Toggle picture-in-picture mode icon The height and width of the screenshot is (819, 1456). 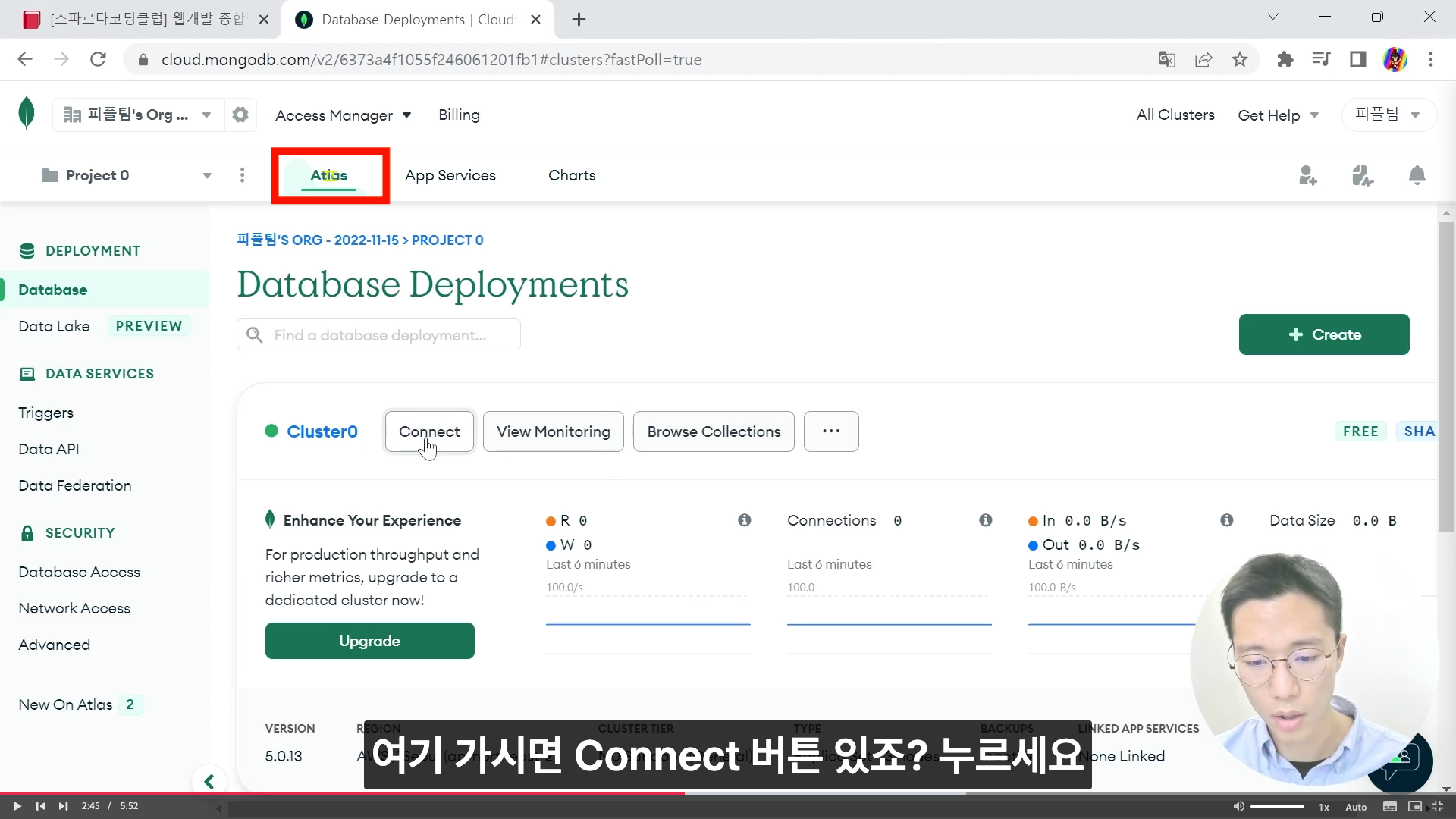pyautogui.click(x=1414, y=806)
